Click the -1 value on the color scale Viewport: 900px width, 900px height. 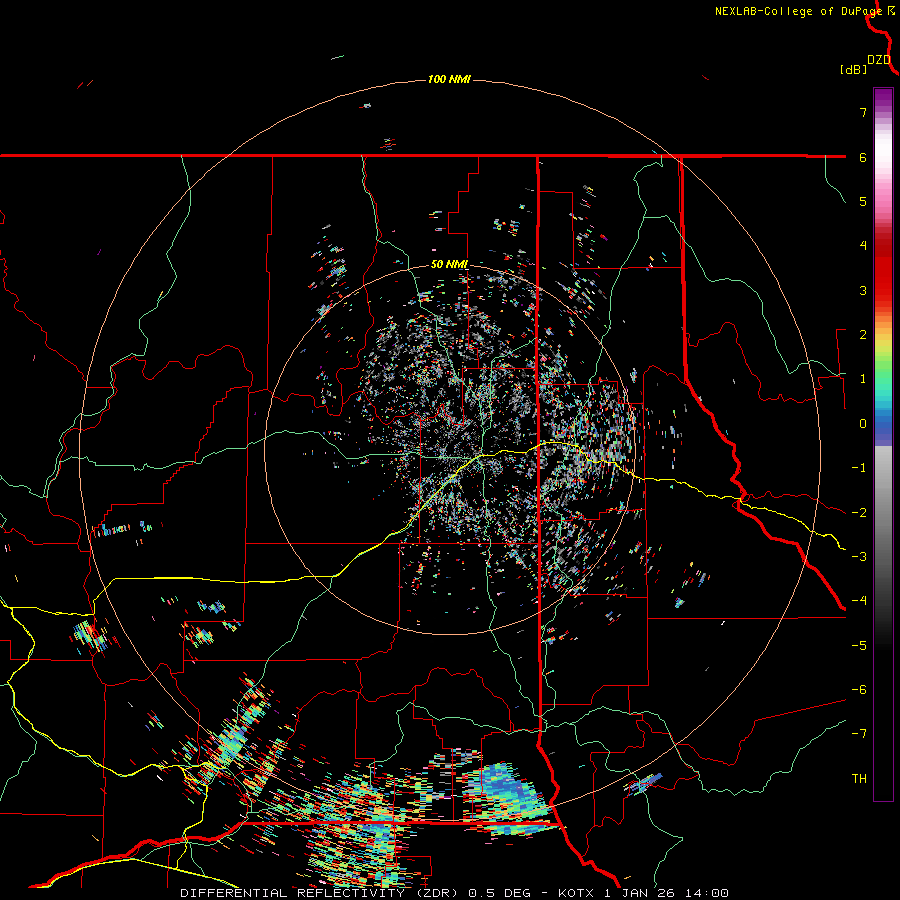click(859, 468)
